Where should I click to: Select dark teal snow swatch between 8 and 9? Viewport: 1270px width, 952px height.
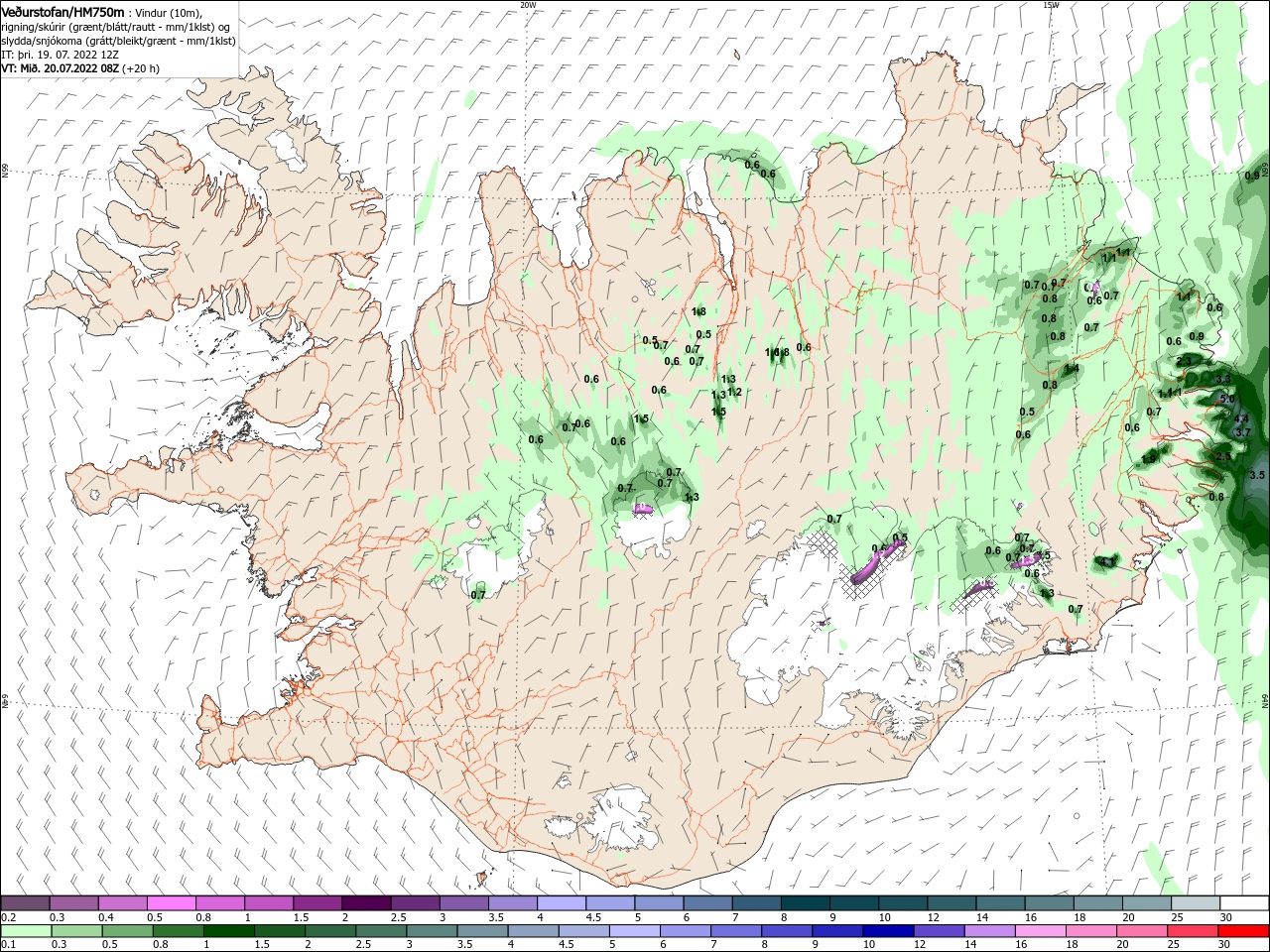[x=804, y=903]
